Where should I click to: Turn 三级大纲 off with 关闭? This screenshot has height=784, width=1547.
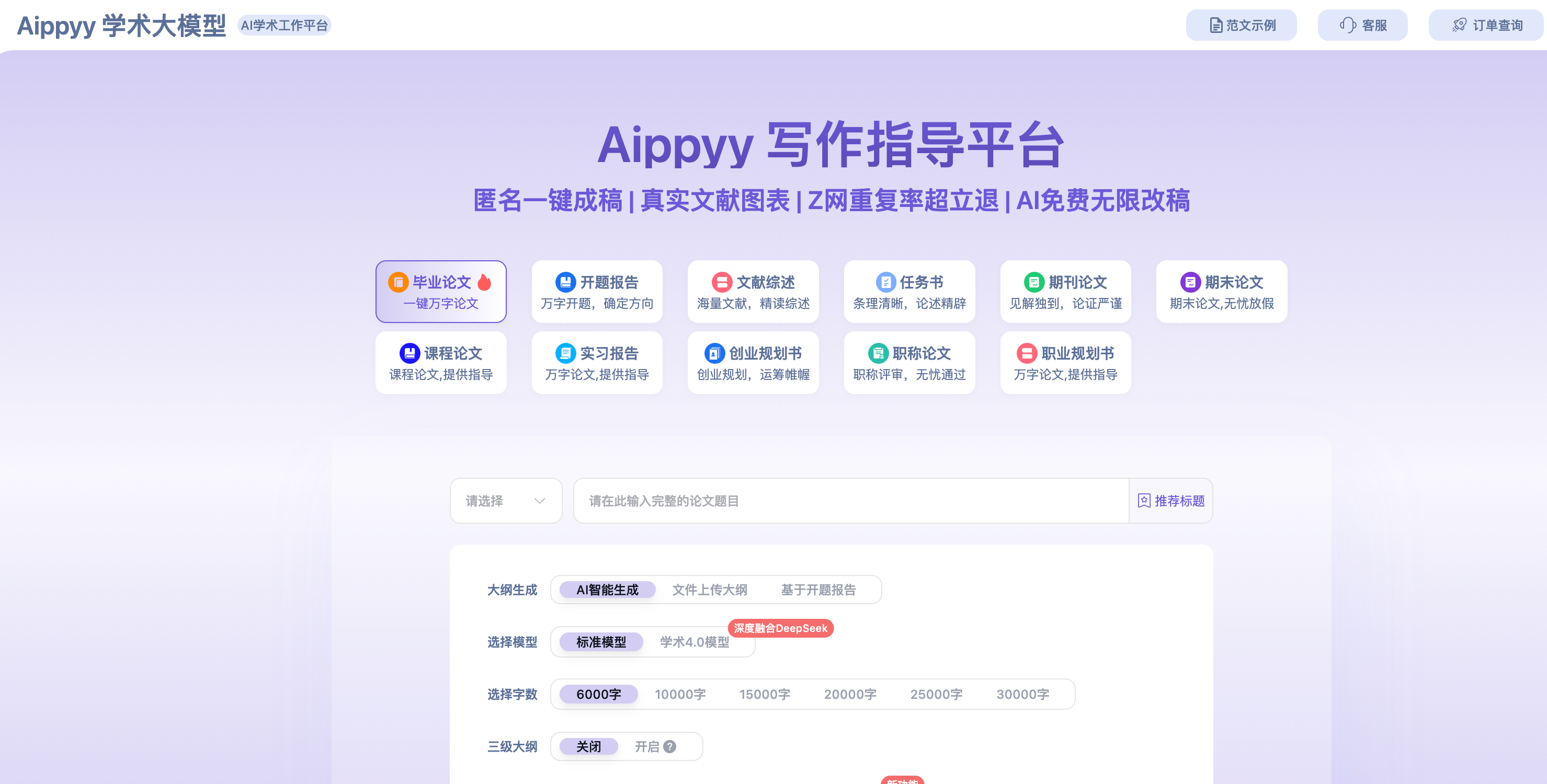coord(588,746)
